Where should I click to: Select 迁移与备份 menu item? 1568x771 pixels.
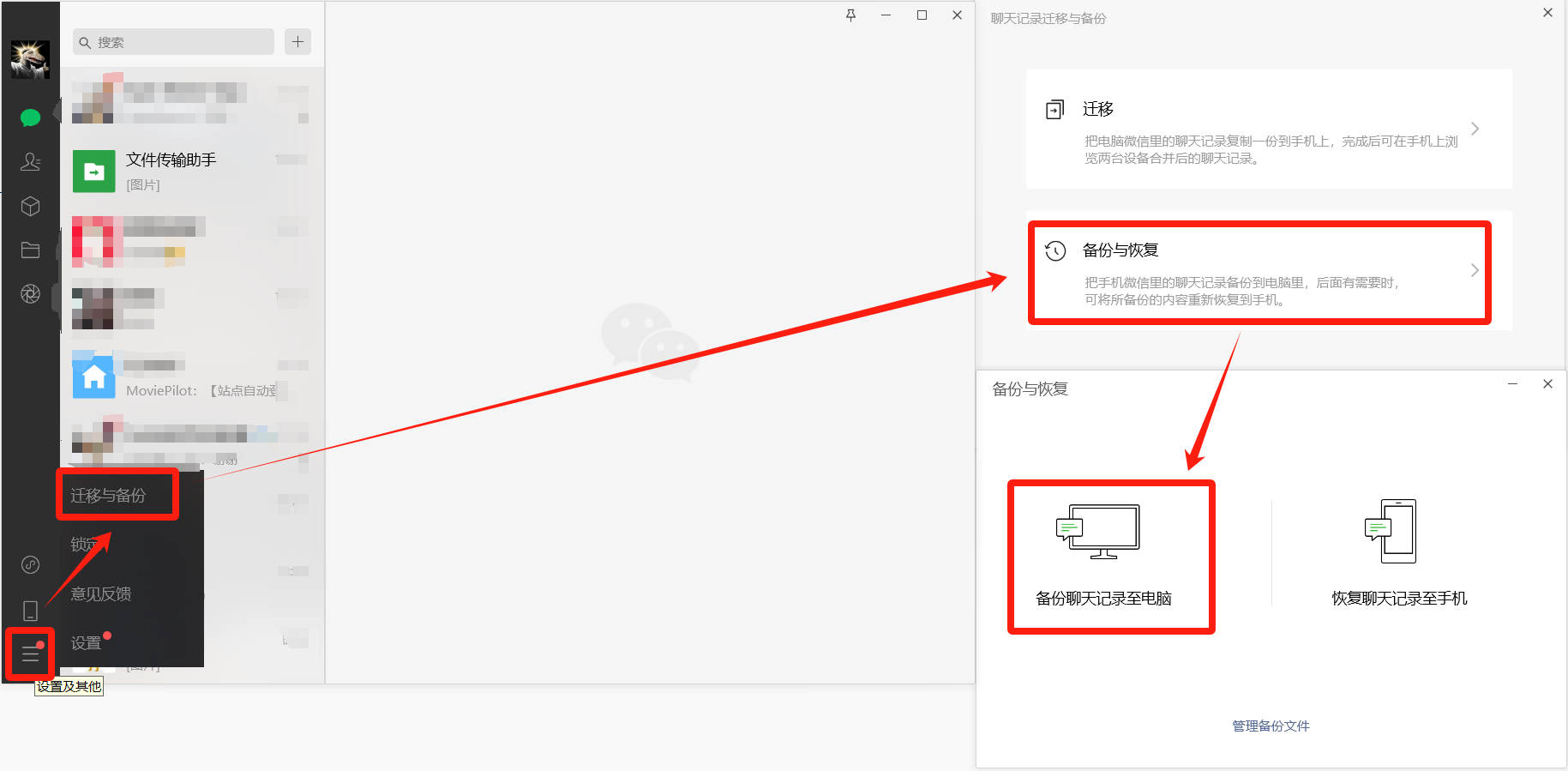point(109,496)
